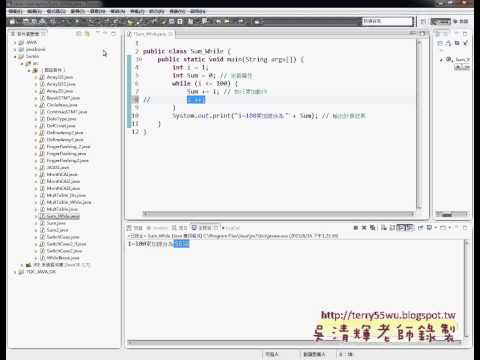Click the console vertical scrollbar
The image size is (480, 360).
pos(467,289)
